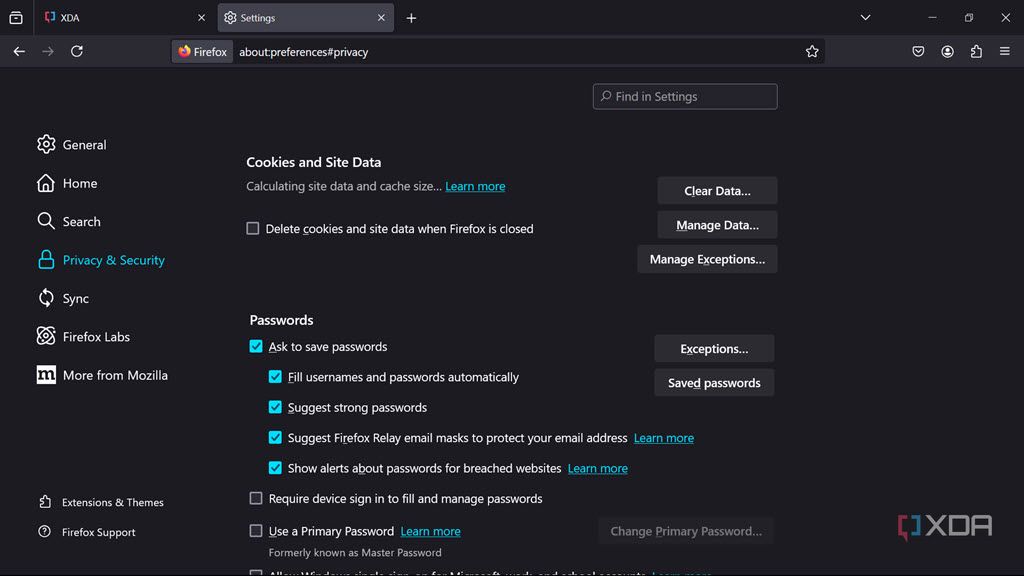The width and height of the screenshot is (1024, 576).
Task: Open the General settings category
Action: pos(72,144)
